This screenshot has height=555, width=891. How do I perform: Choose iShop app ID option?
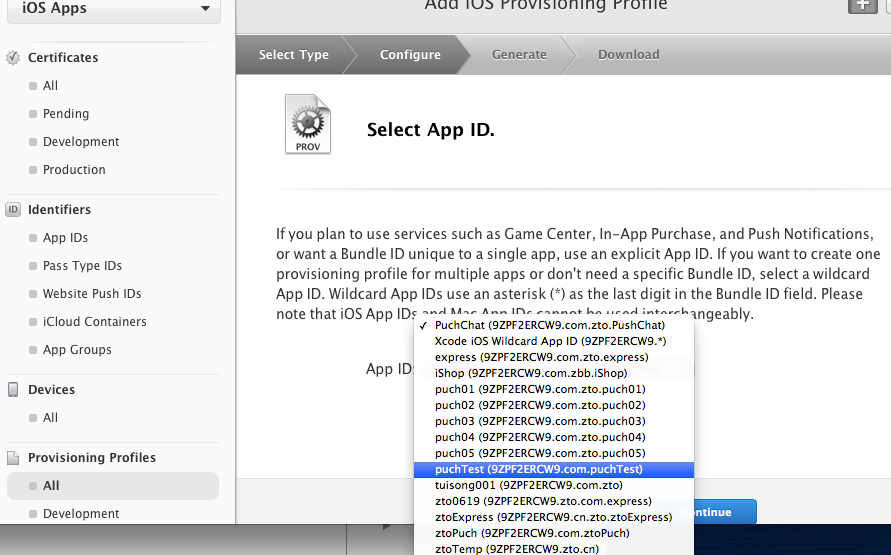(x=553, y=373)
